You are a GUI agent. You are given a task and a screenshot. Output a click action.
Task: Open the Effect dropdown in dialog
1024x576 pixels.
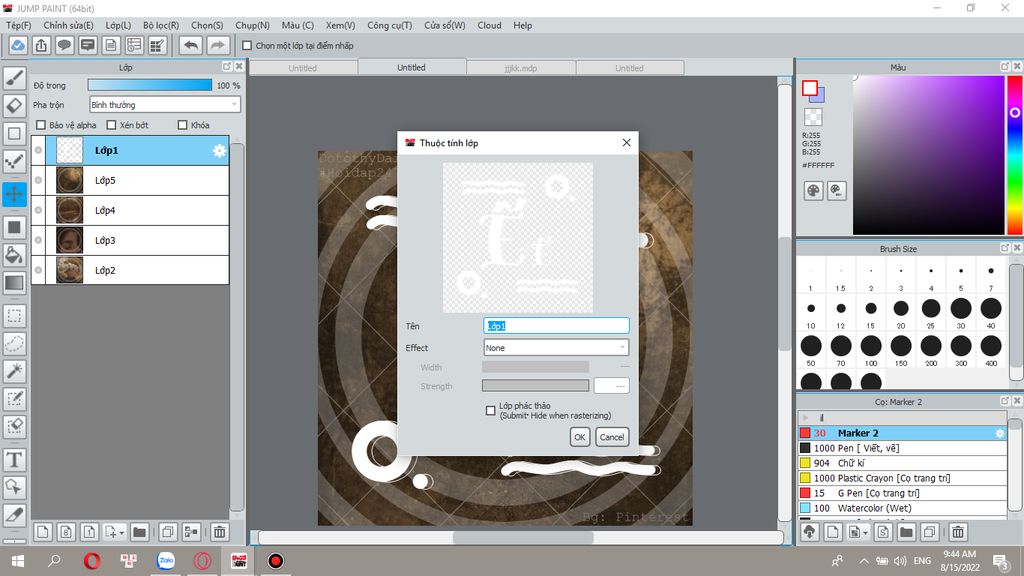click(x=556, y=347)
